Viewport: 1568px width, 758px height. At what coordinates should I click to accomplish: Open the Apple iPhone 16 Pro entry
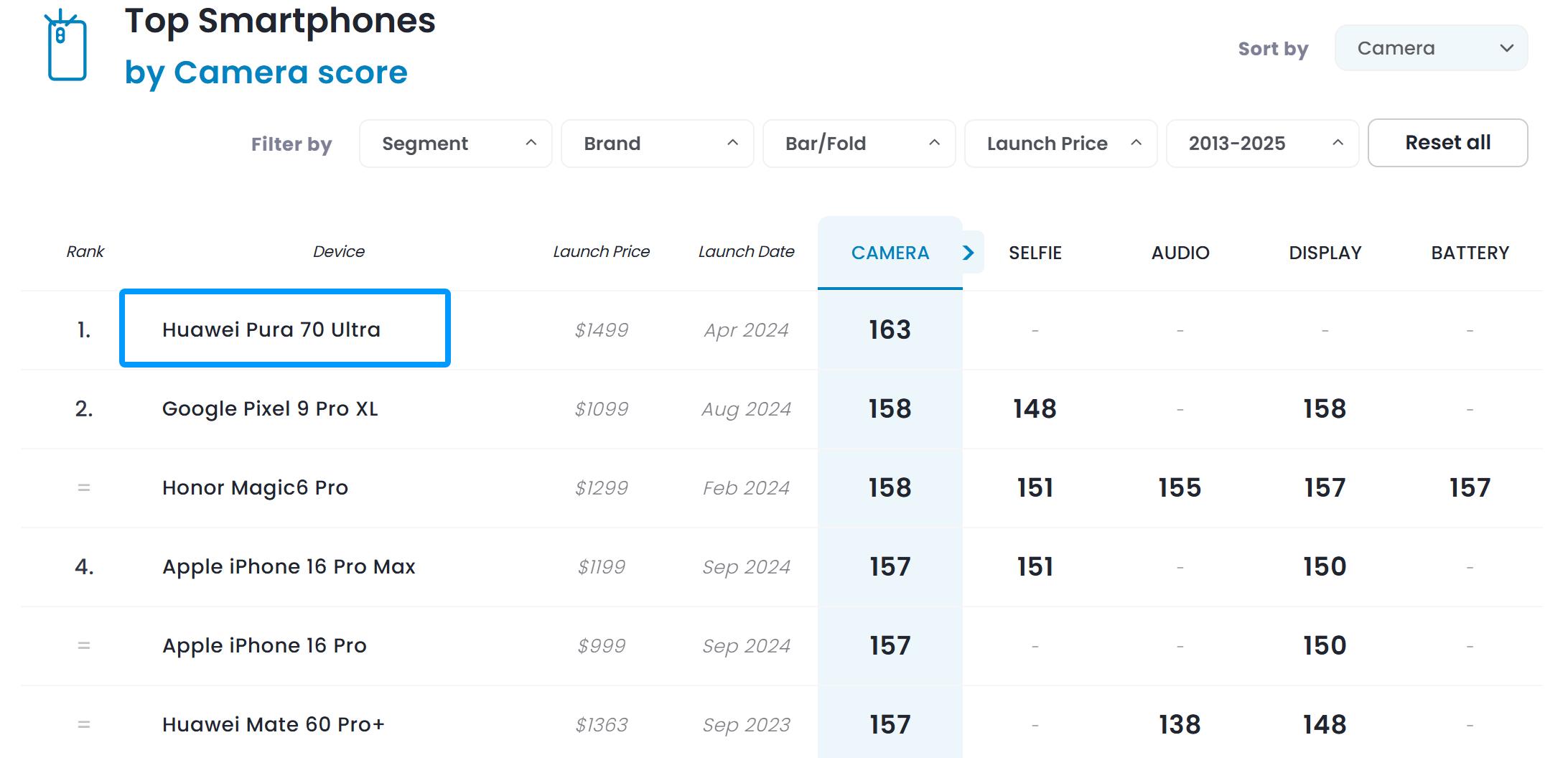pos(264,645)
